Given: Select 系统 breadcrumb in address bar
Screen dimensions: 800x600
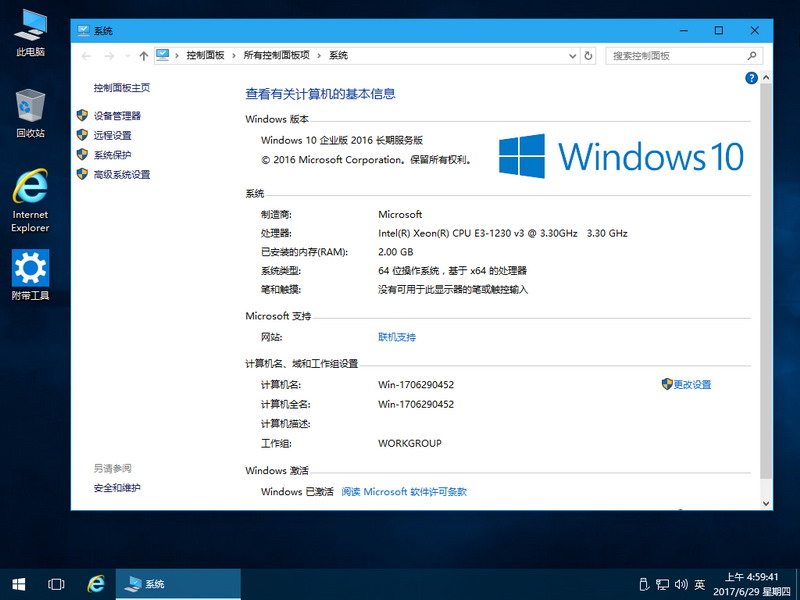Looking at the screenshot, I should (338, 56).
